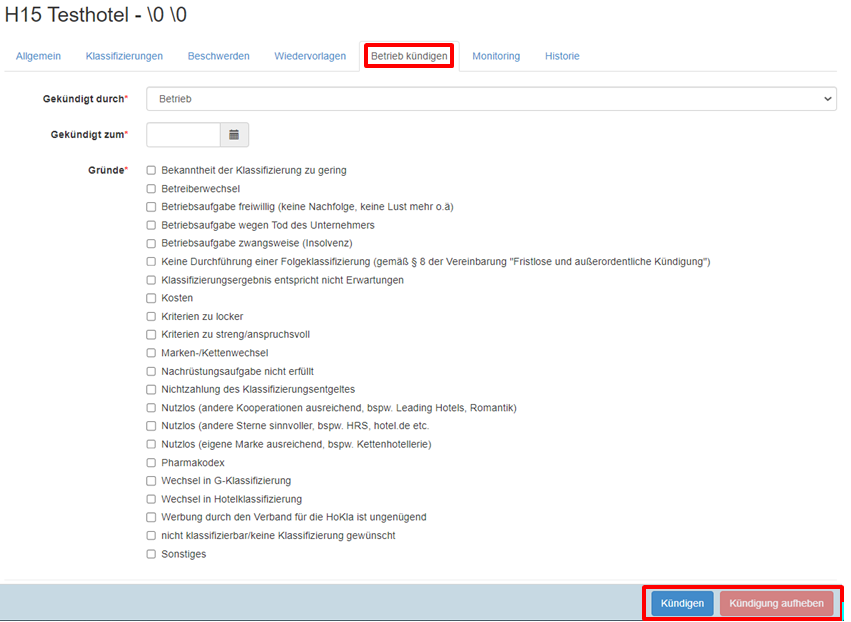The height and width of the screenshot is (622, 851).
Task: Check 'Betriebsaufgabe zwangsweise (Insolvenz)'
Action: pos(151,243)
